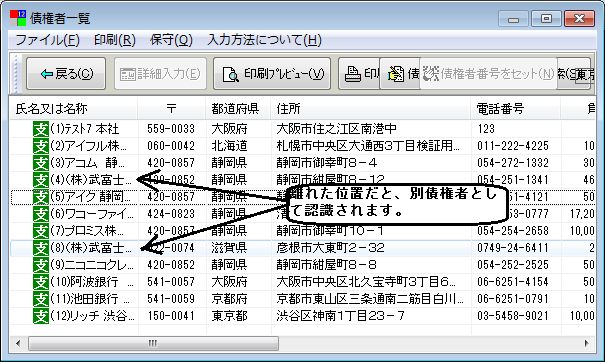605x362 pixels.
Task: Open the ファイル(F) menu
Action: (47, 40)
